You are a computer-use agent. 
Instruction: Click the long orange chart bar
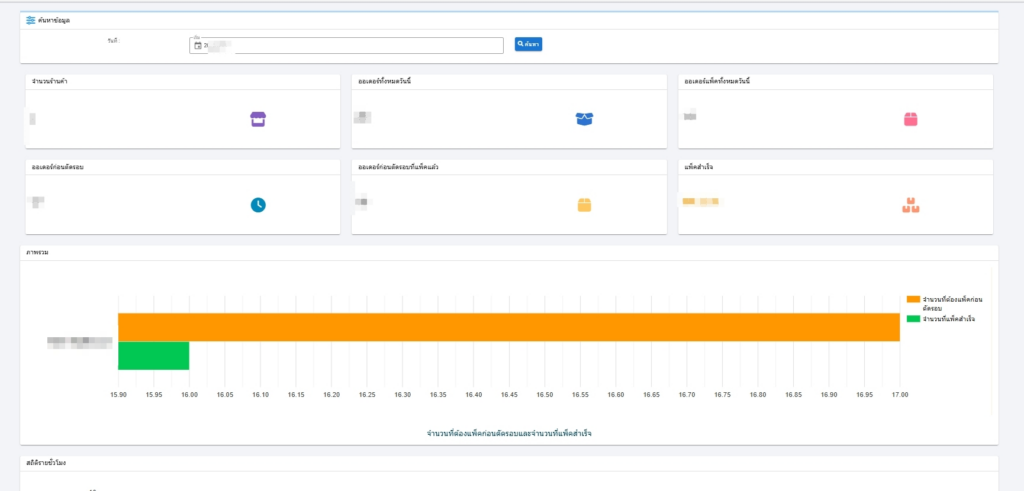coord(508,327)
